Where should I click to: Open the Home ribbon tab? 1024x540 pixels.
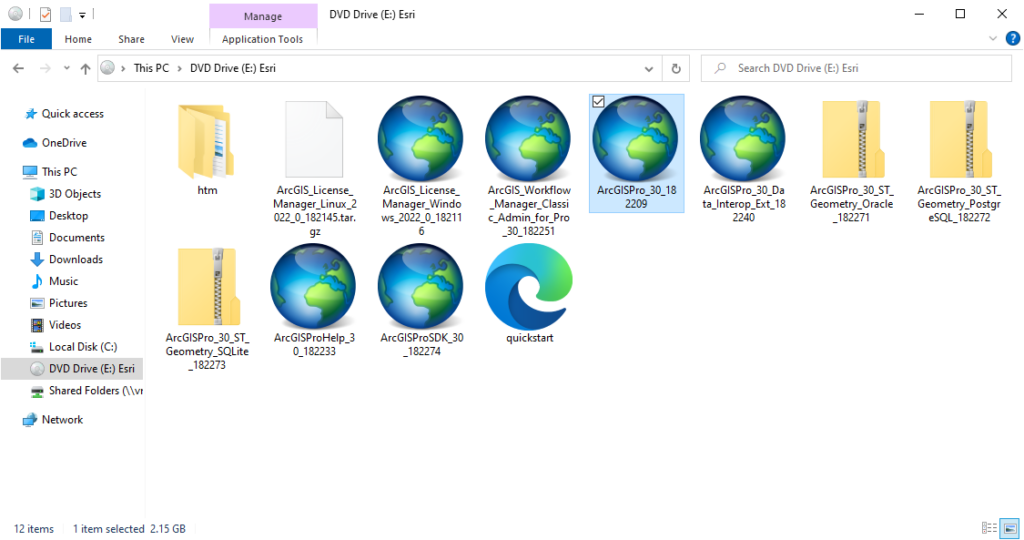pyautogui.click(x=78, y=39)
